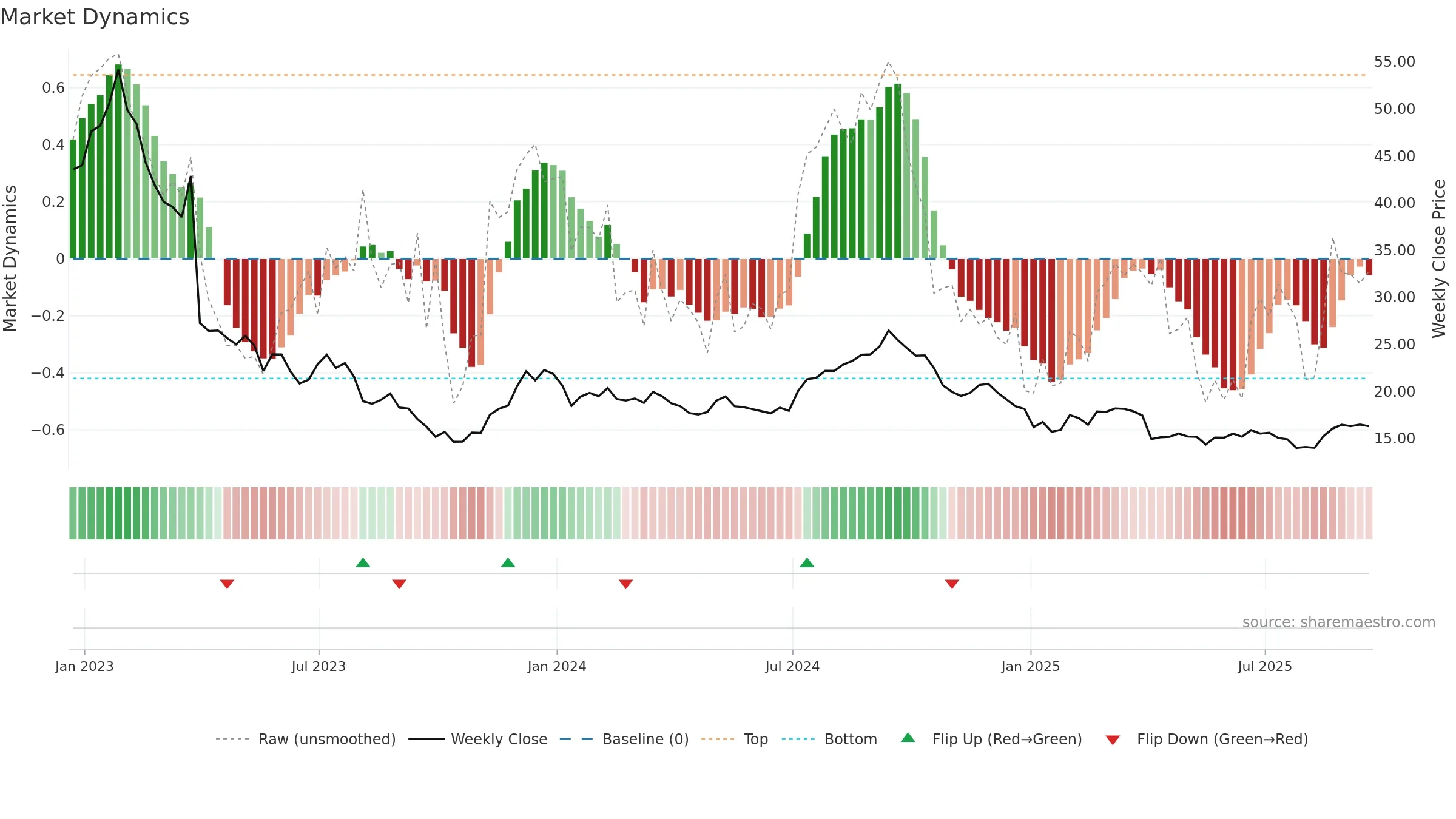Click the flip-down marker near February 2024
This screenshot has width=1456, height=819.
pyautogui.click(x=626, y=584)
